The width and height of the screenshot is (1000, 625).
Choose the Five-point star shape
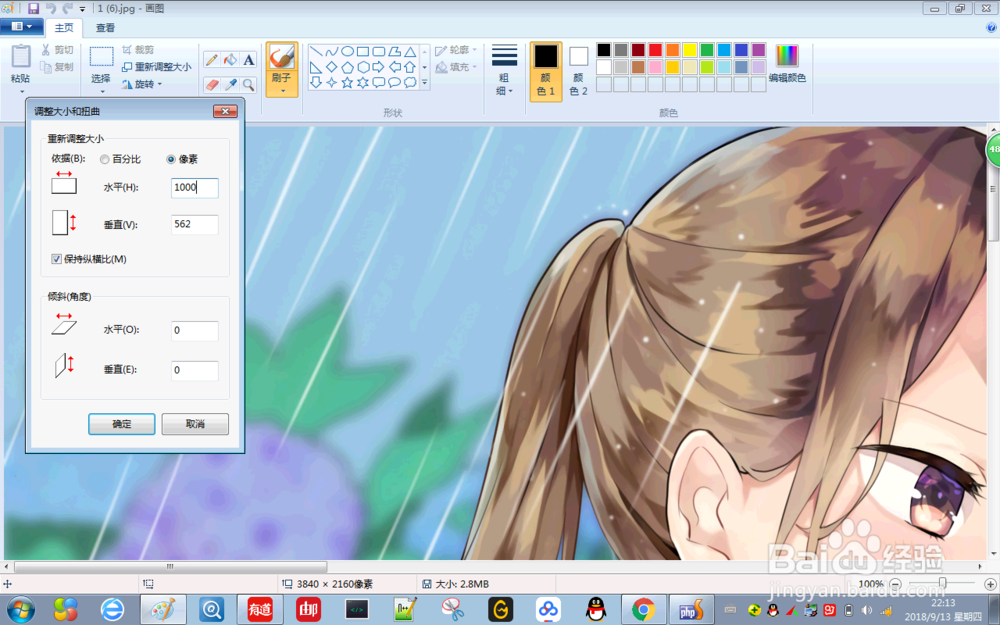348,82
